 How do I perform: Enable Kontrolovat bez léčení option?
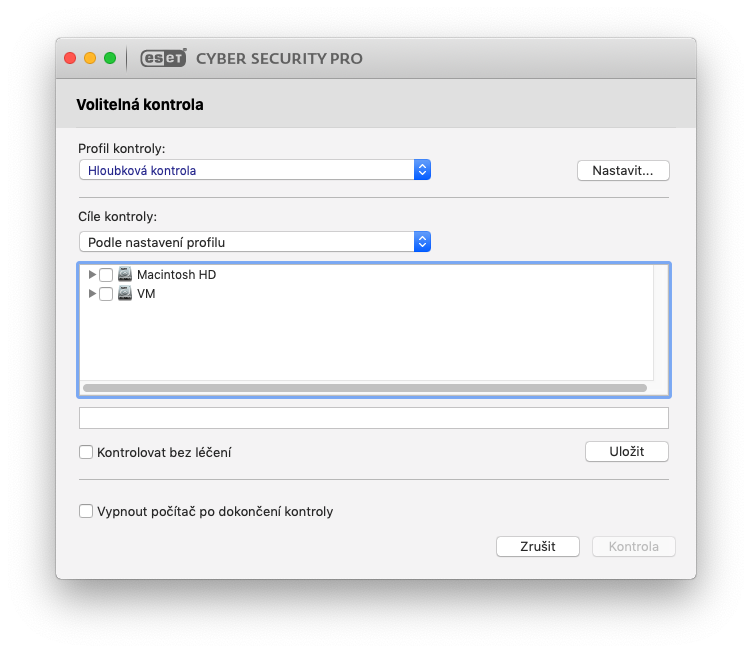click(86, 452)
